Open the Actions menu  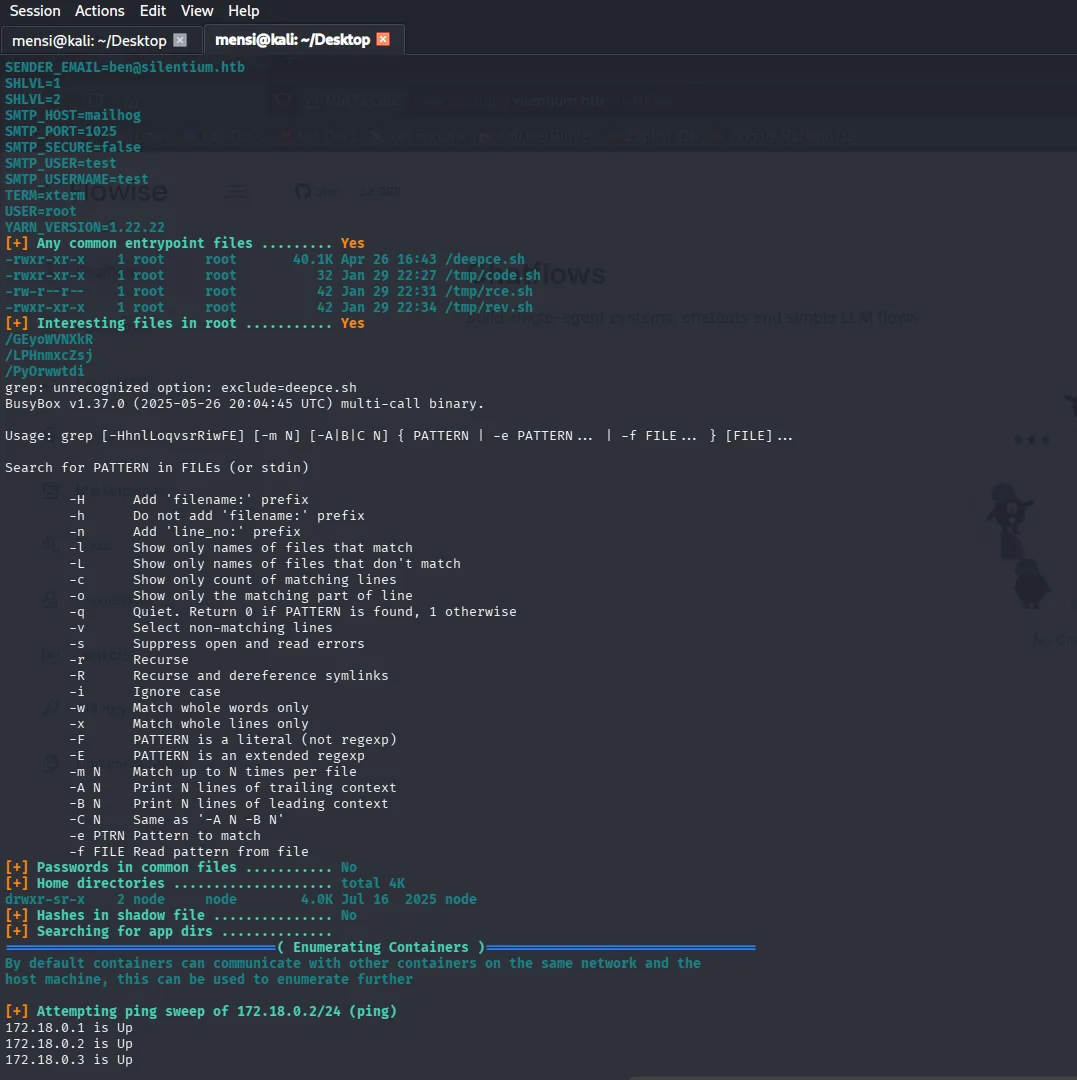point(100,11)
